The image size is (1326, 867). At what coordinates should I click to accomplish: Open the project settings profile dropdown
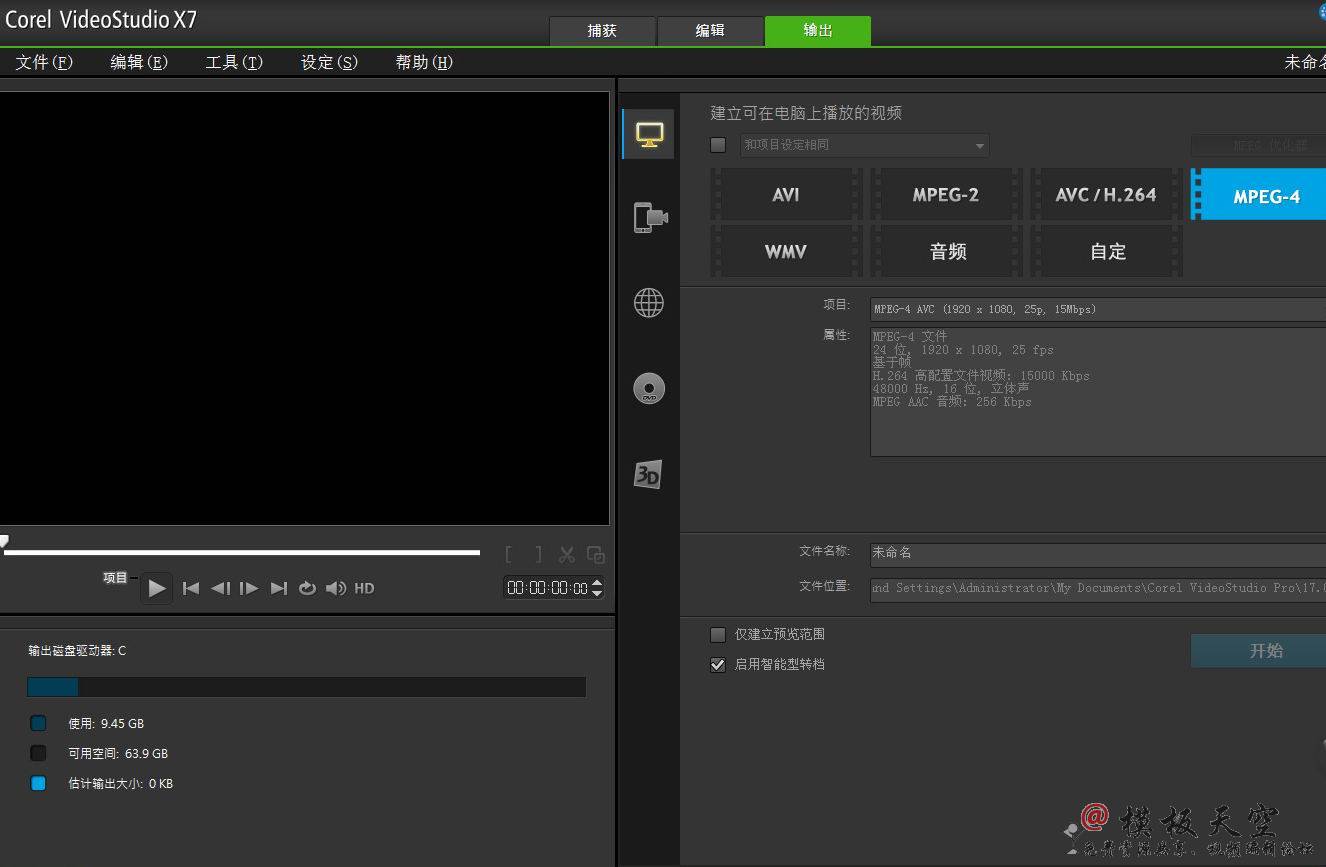pyautogui.click(x=865, y=145)
